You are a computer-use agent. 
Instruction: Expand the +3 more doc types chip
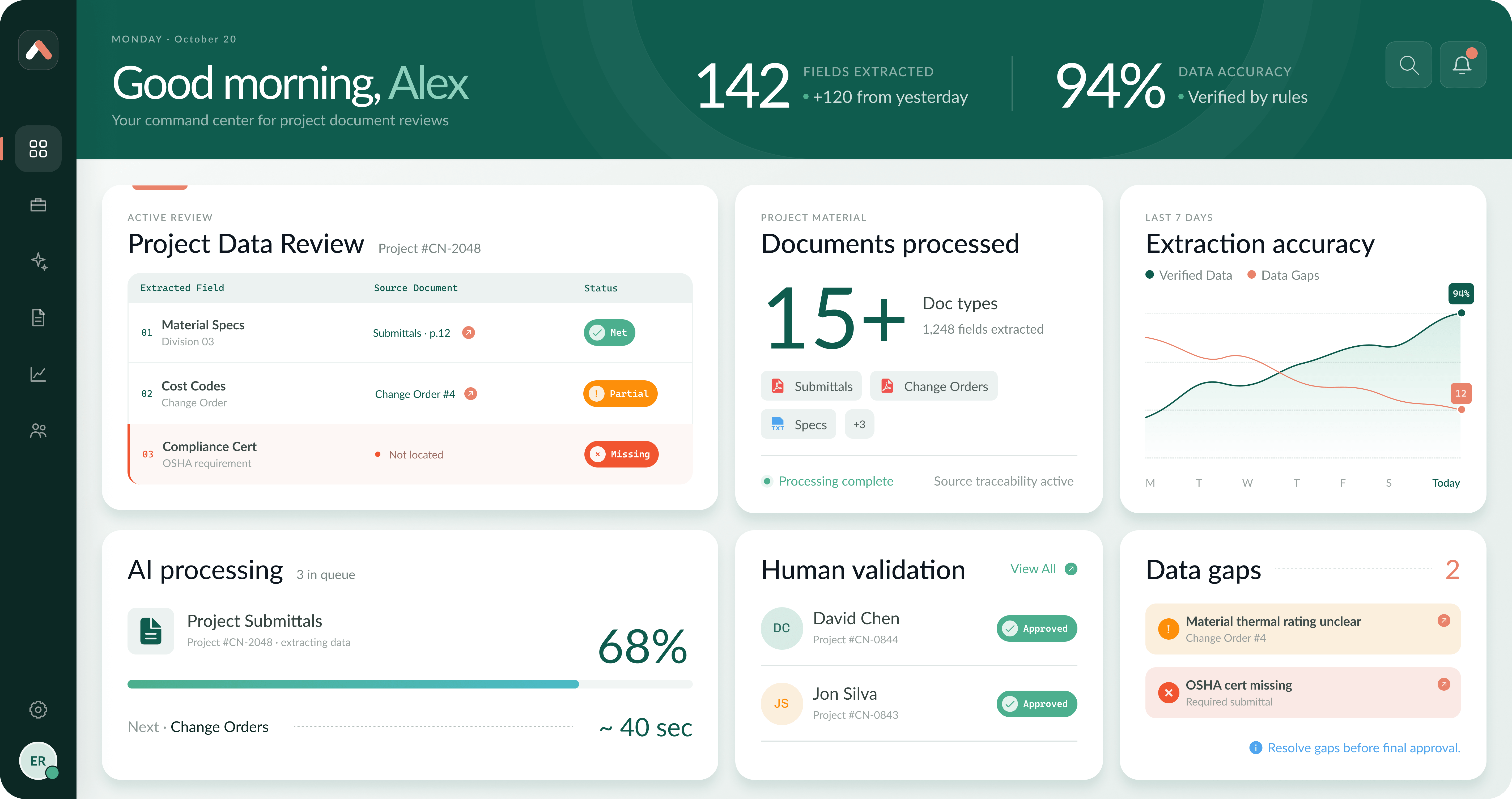(859, 424)
